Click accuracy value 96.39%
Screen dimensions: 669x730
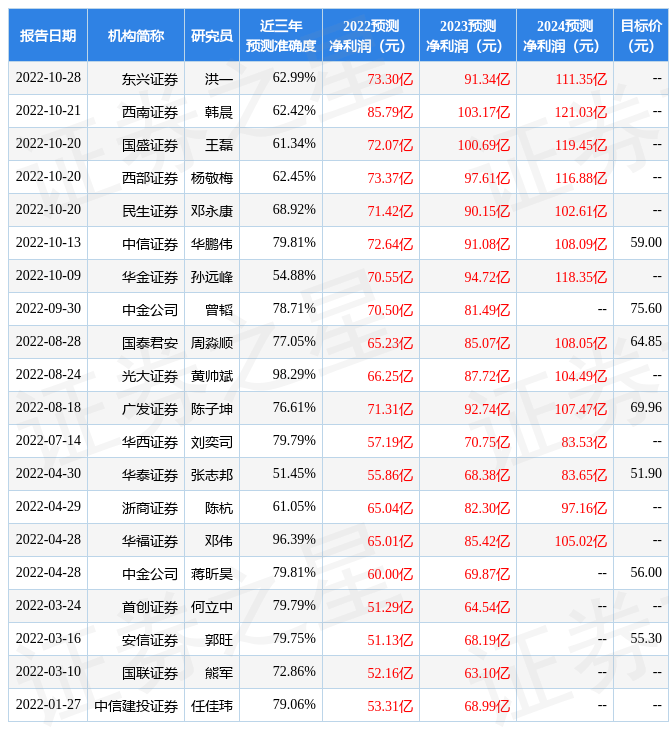294,540
